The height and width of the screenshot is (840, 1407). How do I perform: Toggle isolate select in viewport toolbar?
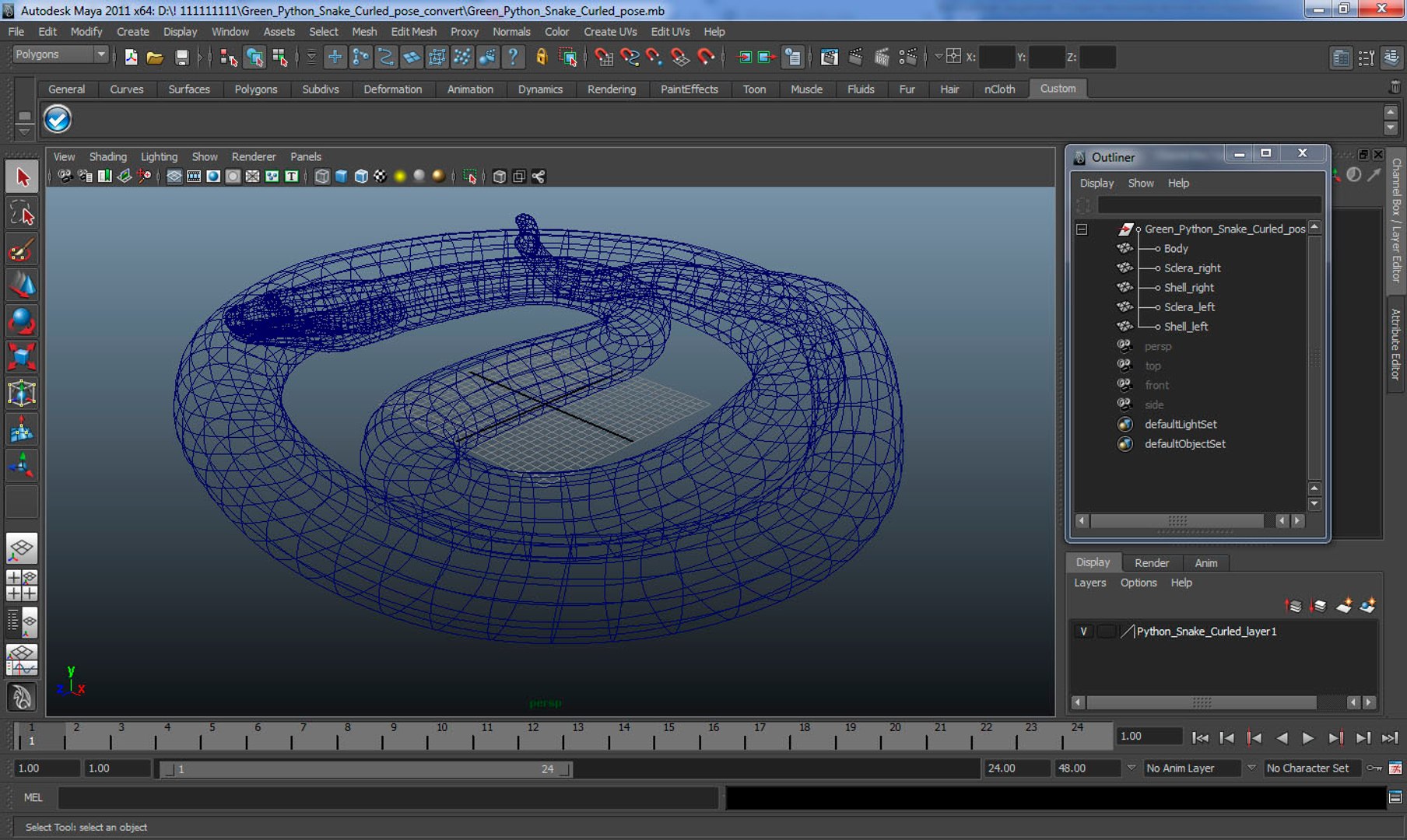coord(469,177)
